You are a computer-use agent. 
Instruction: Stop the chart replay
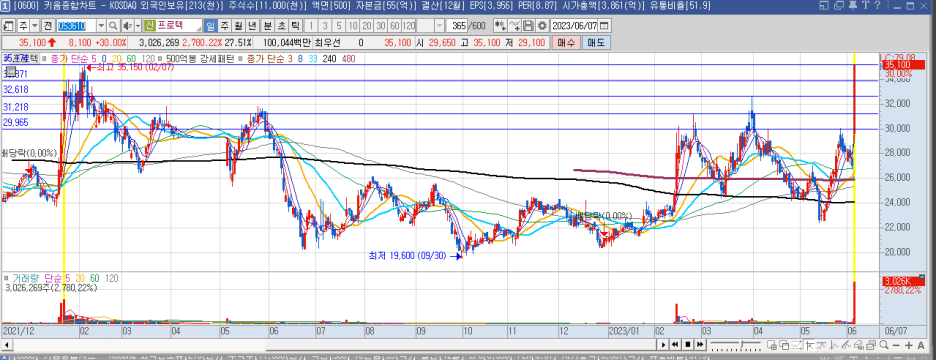[x=688, y=344]
